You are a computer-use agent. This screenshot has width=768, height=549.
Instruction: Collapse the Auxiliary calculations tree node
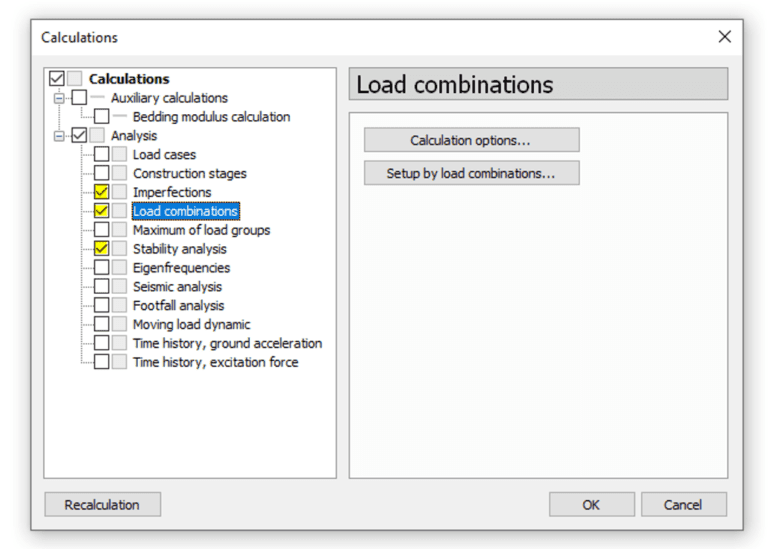click(x=59, y=98)
